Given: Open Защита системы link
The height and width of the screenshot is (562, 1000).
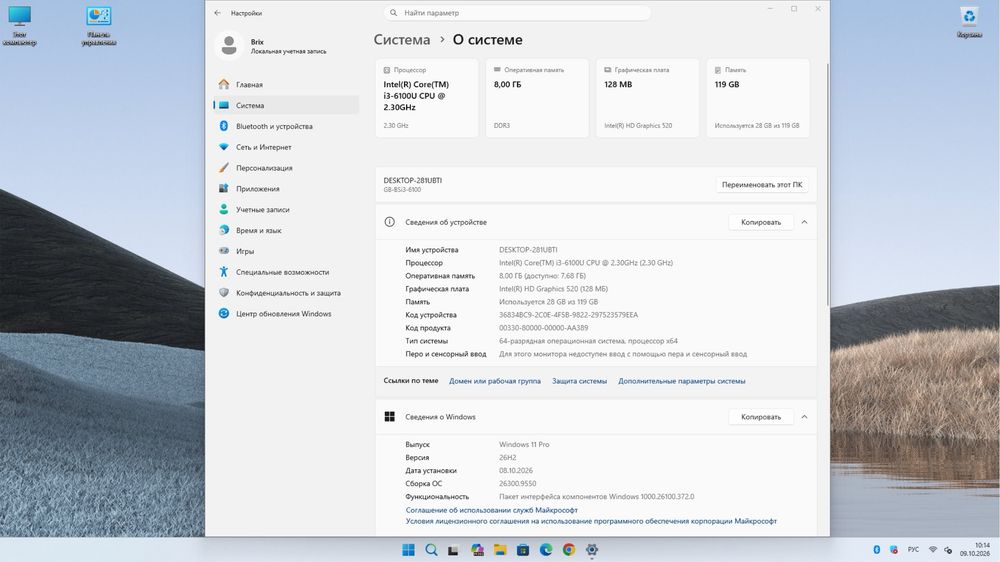Looking at the screenshot, I should coord(579,381).
